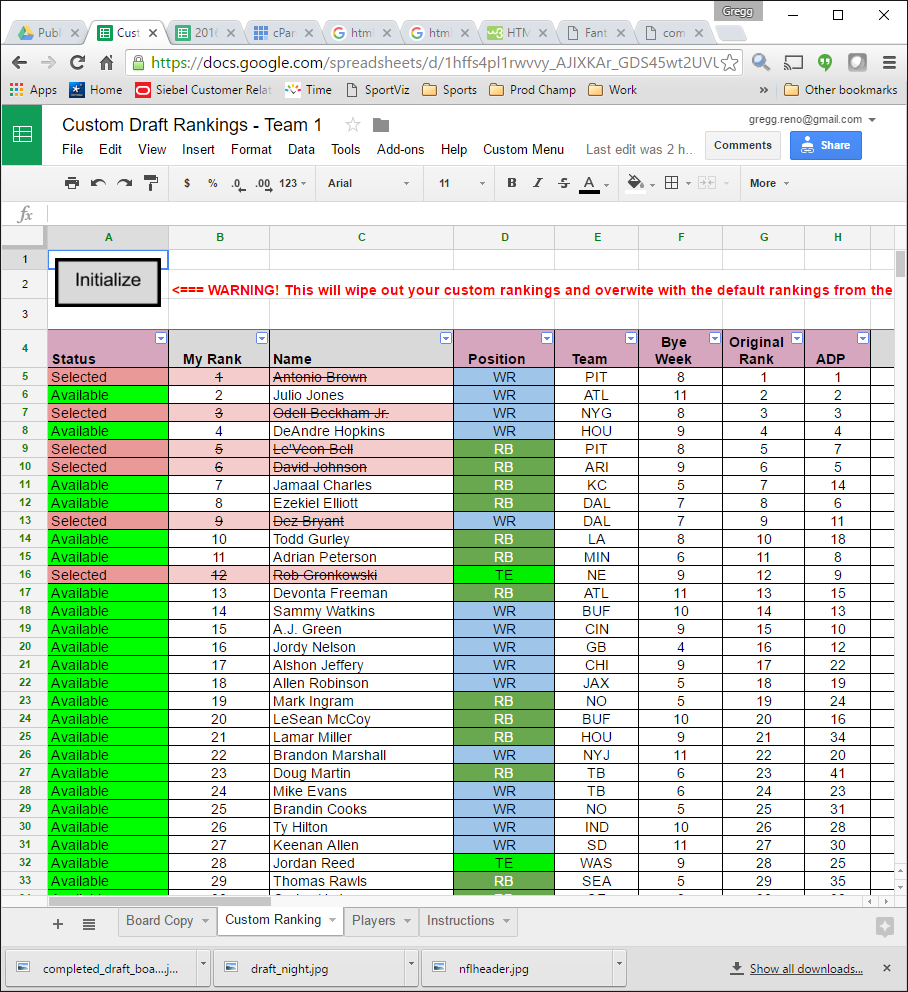Open the My Rank column filter

pos(262,338)
